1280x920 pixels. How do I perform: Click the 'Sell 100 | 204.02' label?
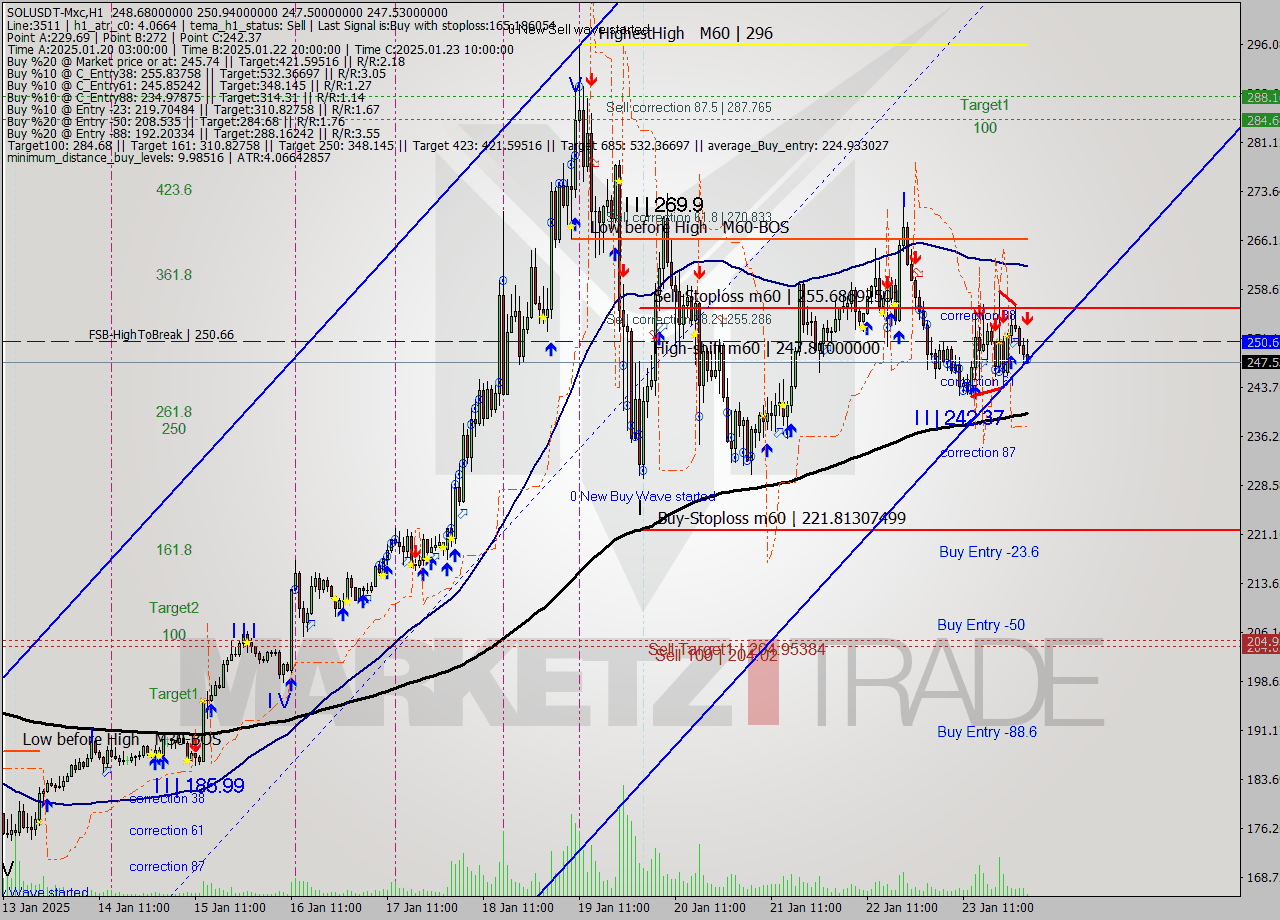[716, 656]
